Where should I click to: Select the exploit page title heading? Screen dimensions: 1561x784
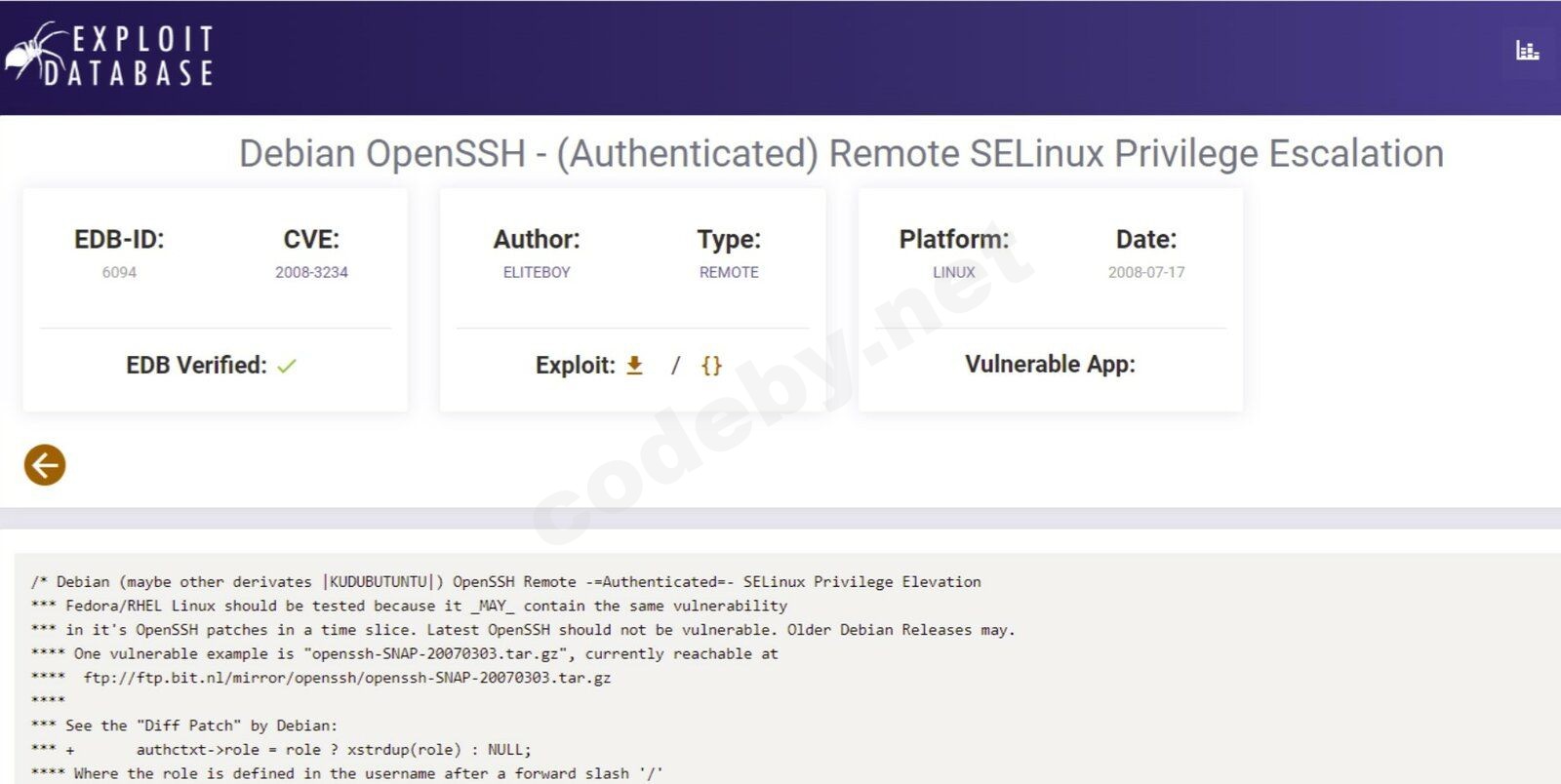(x=841, y=153)
